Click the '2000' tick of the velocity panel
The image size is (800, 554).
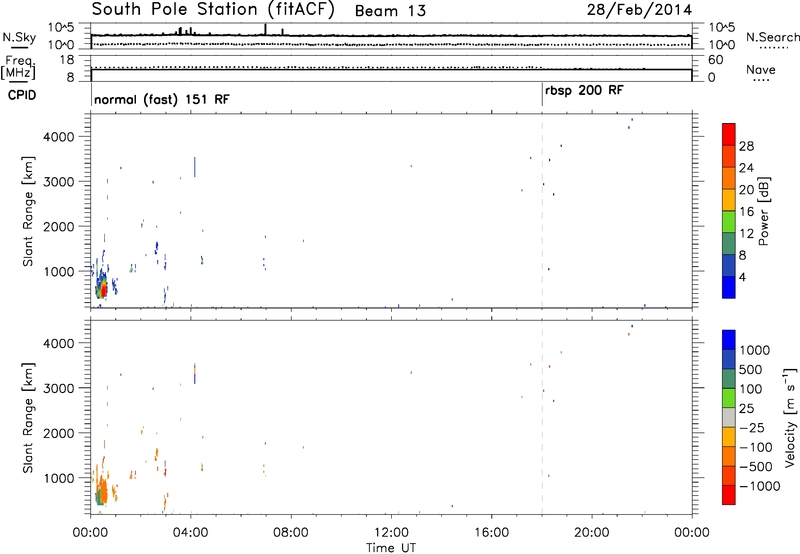(x=59, y=433)
